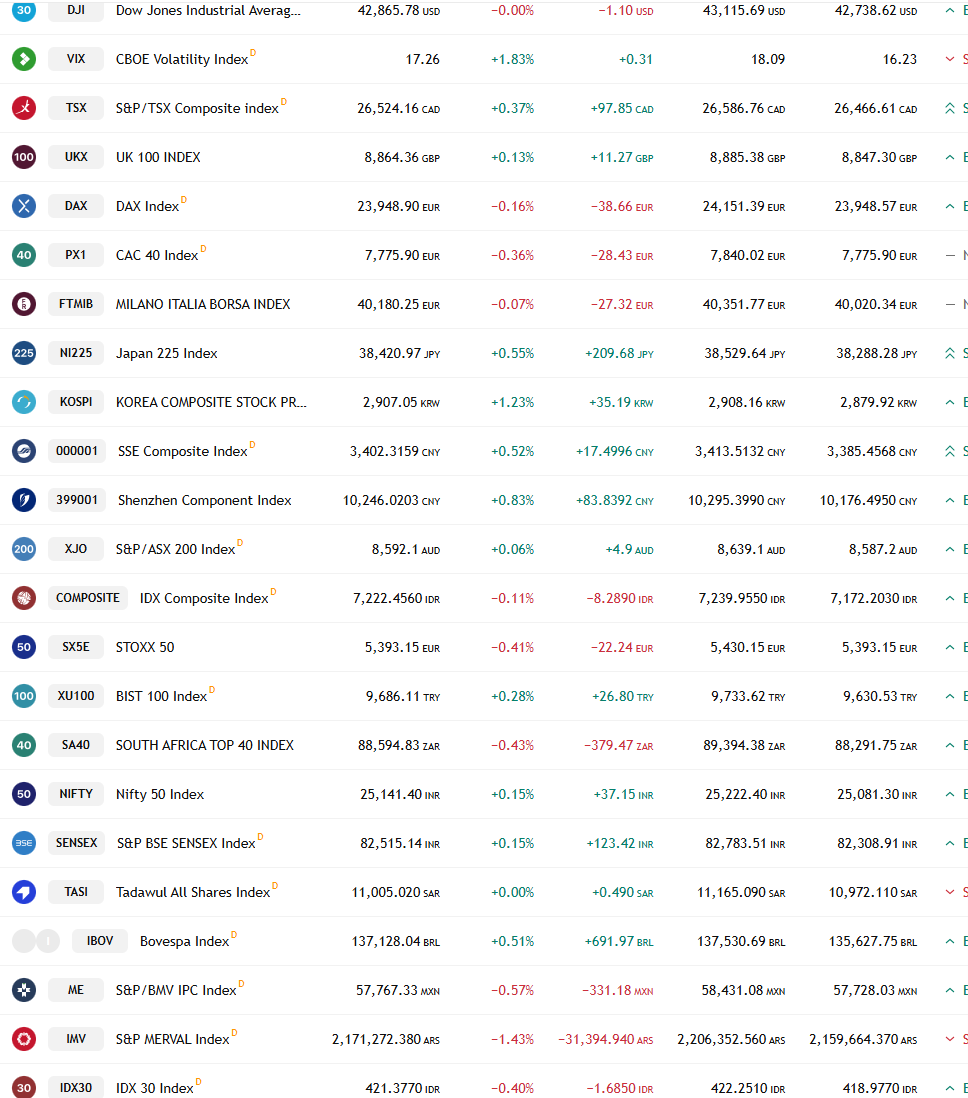968x1098 pixels.
Task: Click the Bovespa placeholder logo icon
Action: tap(36, 941)
